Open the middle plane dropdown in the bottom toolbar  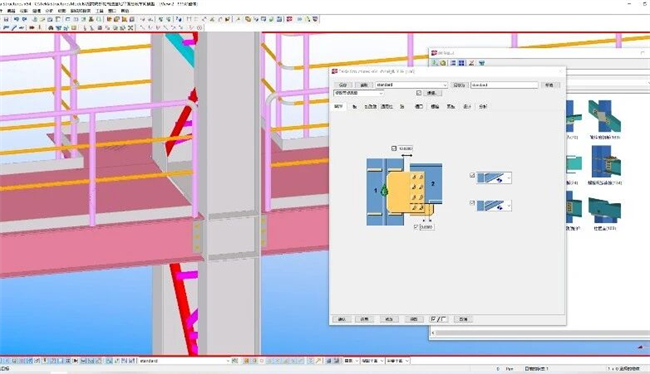pos(372,361)
